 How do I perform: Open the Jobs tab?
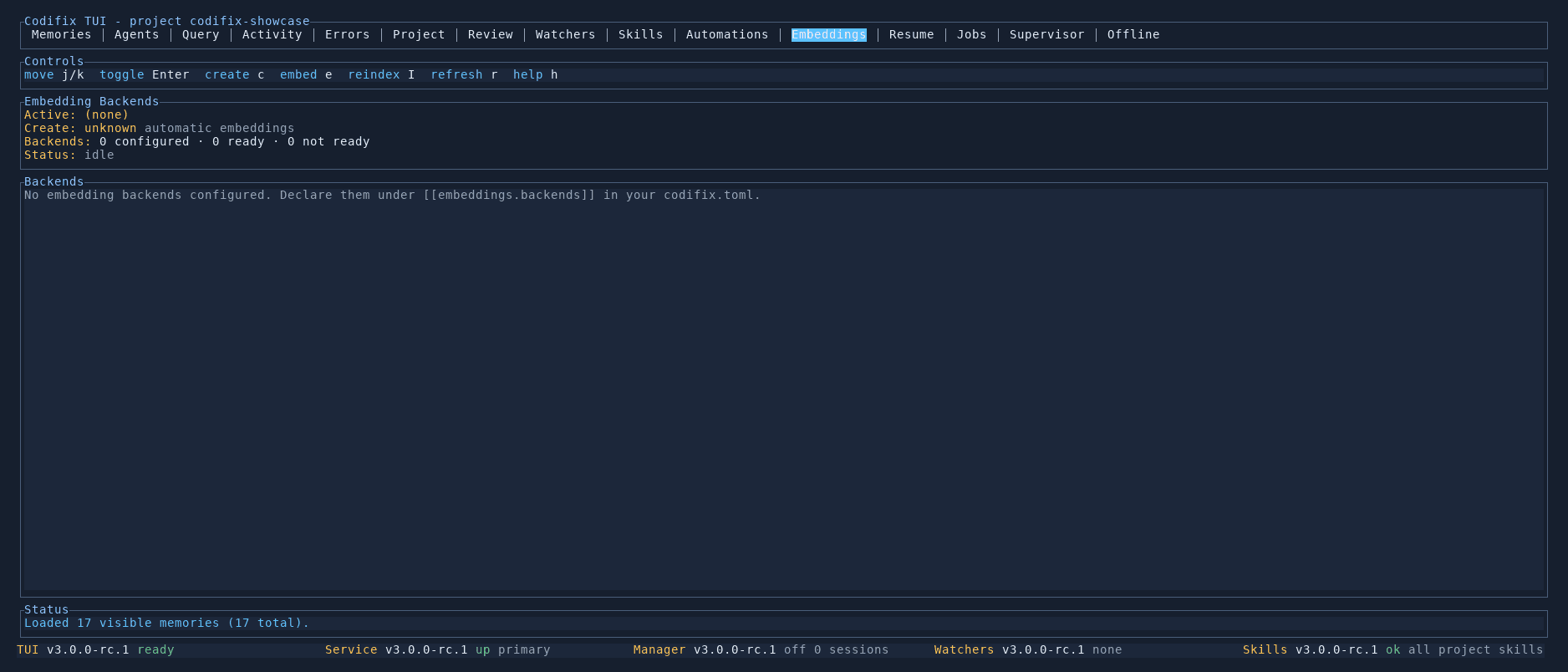[971, 34]
